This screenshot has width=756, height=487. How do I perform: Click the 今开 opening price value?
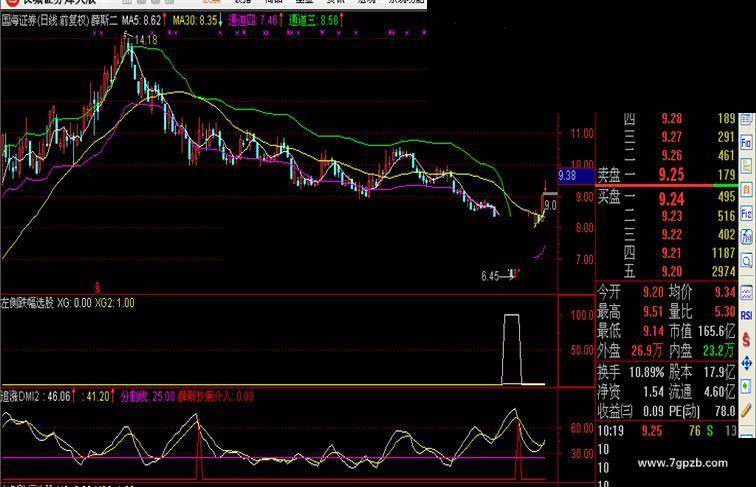pos(653,292)
